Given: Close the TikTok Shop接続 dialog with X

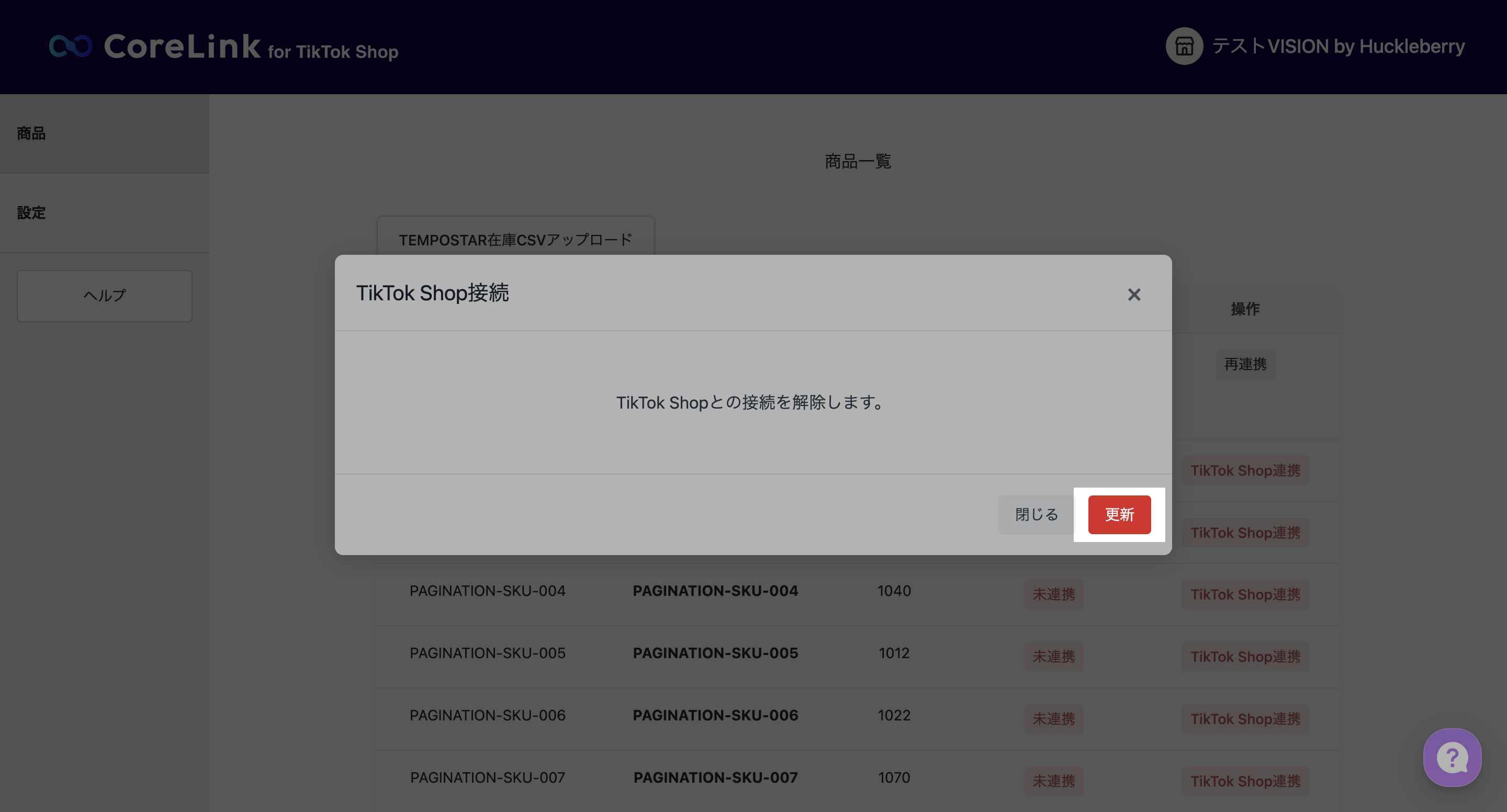Looking at the screenshot, I should [x=1134, y=294].
